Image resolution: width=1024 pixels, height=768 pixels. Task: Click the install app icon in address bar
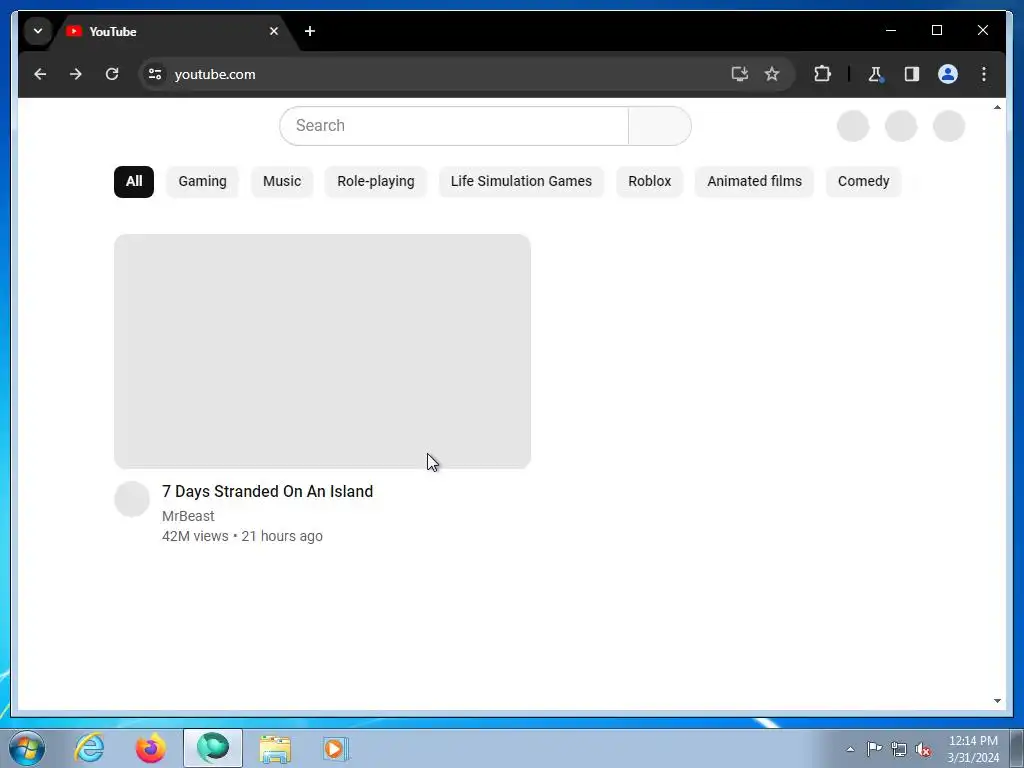point(739,74)
